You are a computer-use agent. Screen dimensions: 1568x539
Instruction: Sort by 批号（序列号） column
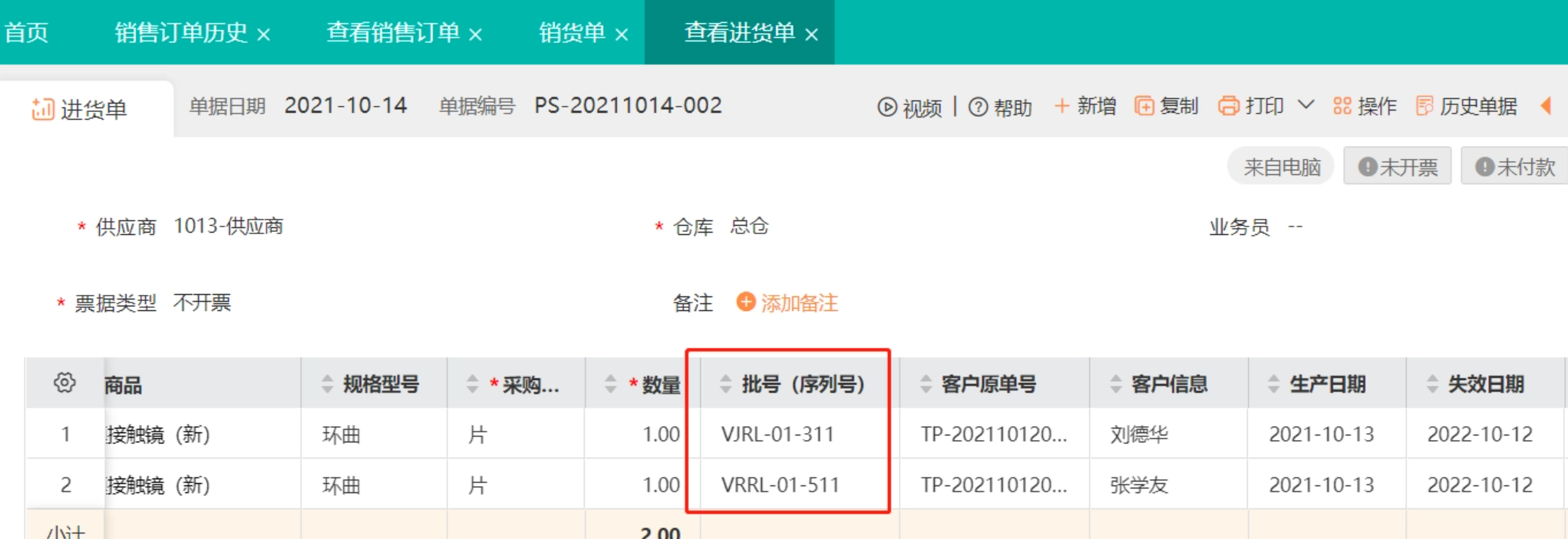725,384
